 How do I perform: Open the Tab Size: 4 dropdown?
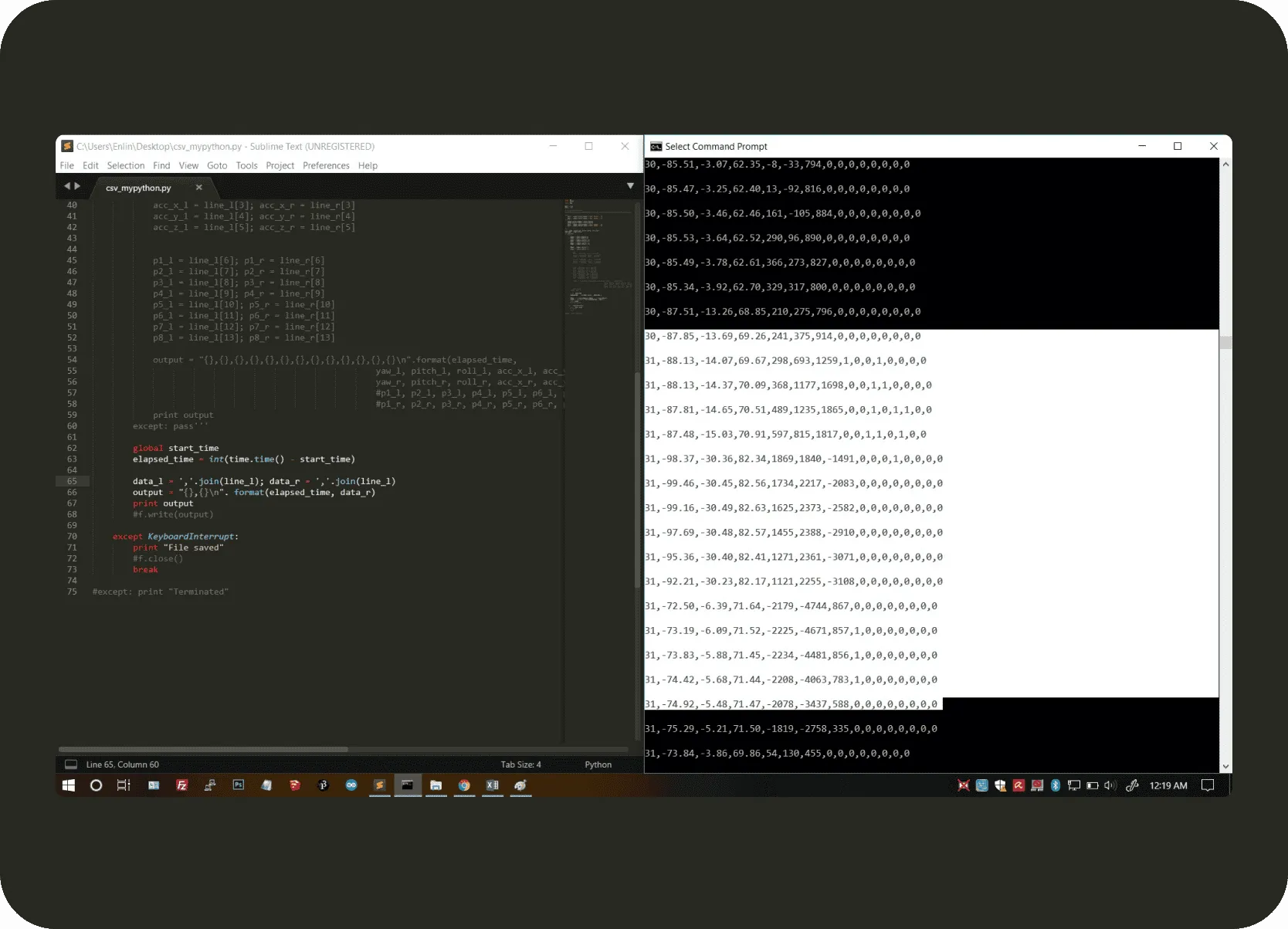tap(520, 765)
